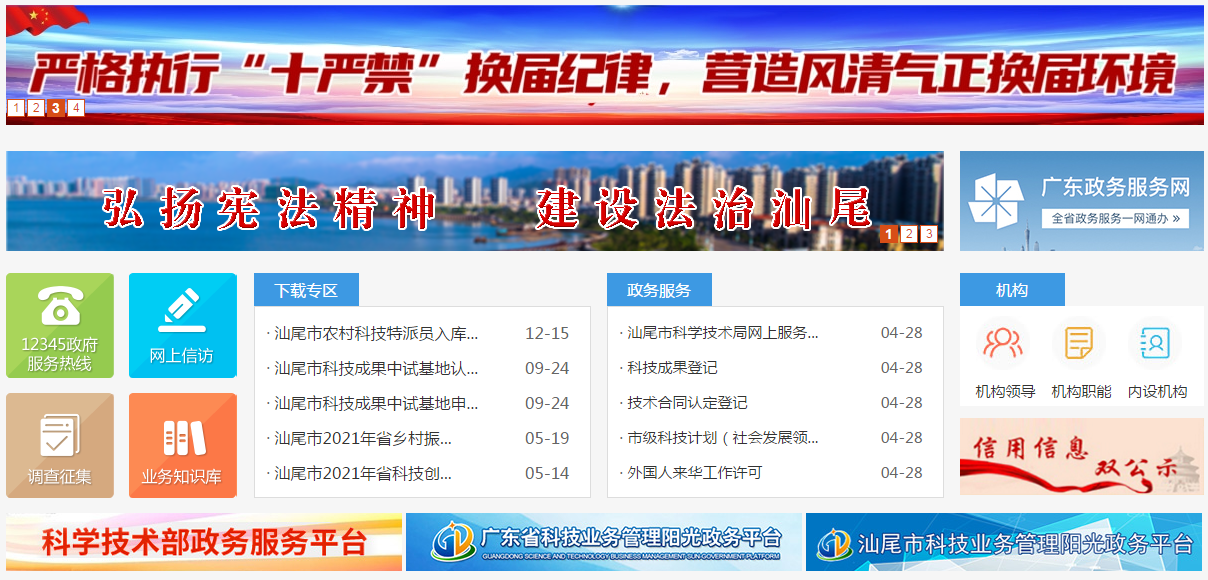Switch top banner to slide 1
Viewport: 1208px width, 580px height.
(16, 108)
